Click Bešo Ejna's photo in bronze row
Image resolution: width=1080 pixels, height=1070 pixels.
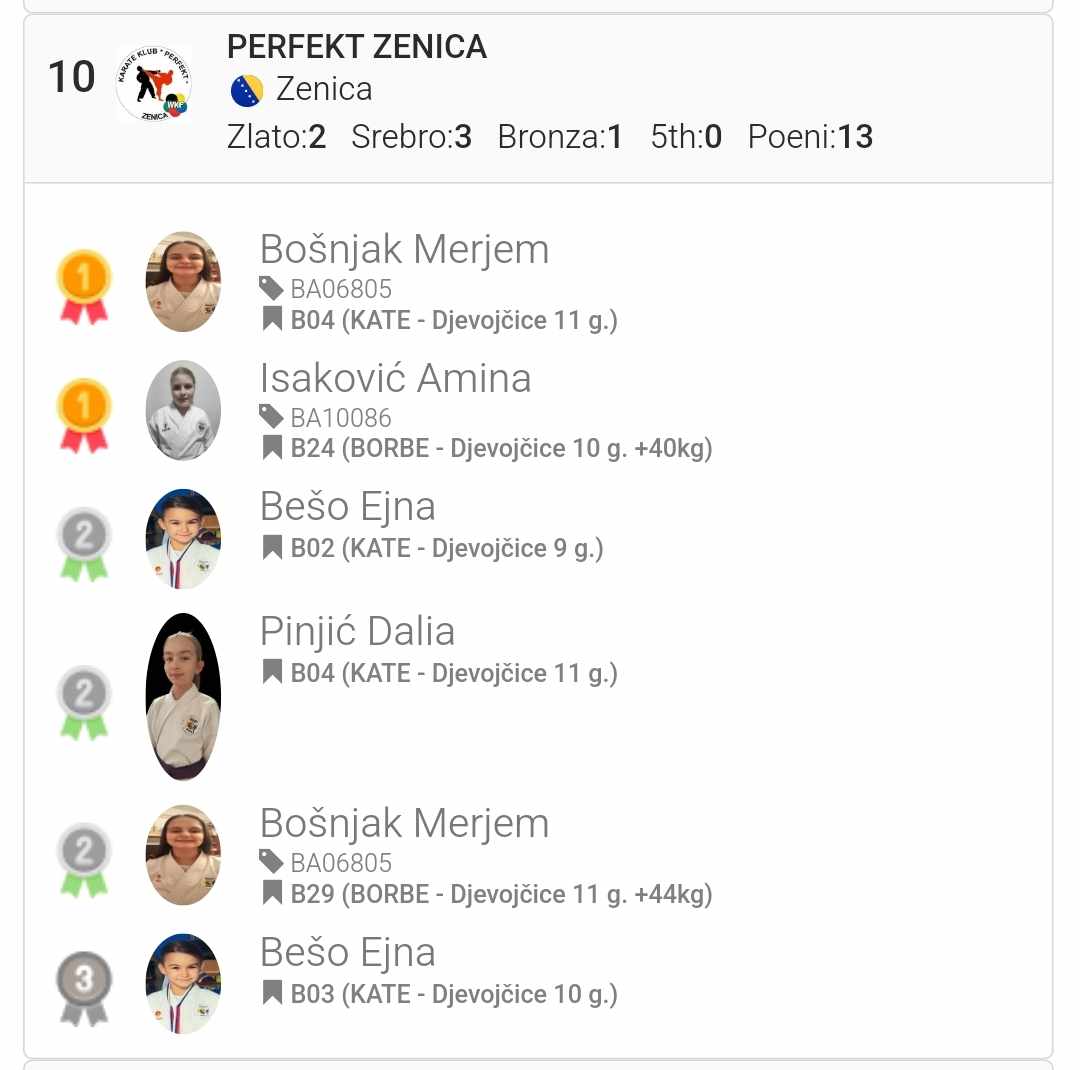pyautogui.click(x=183, y=983)
